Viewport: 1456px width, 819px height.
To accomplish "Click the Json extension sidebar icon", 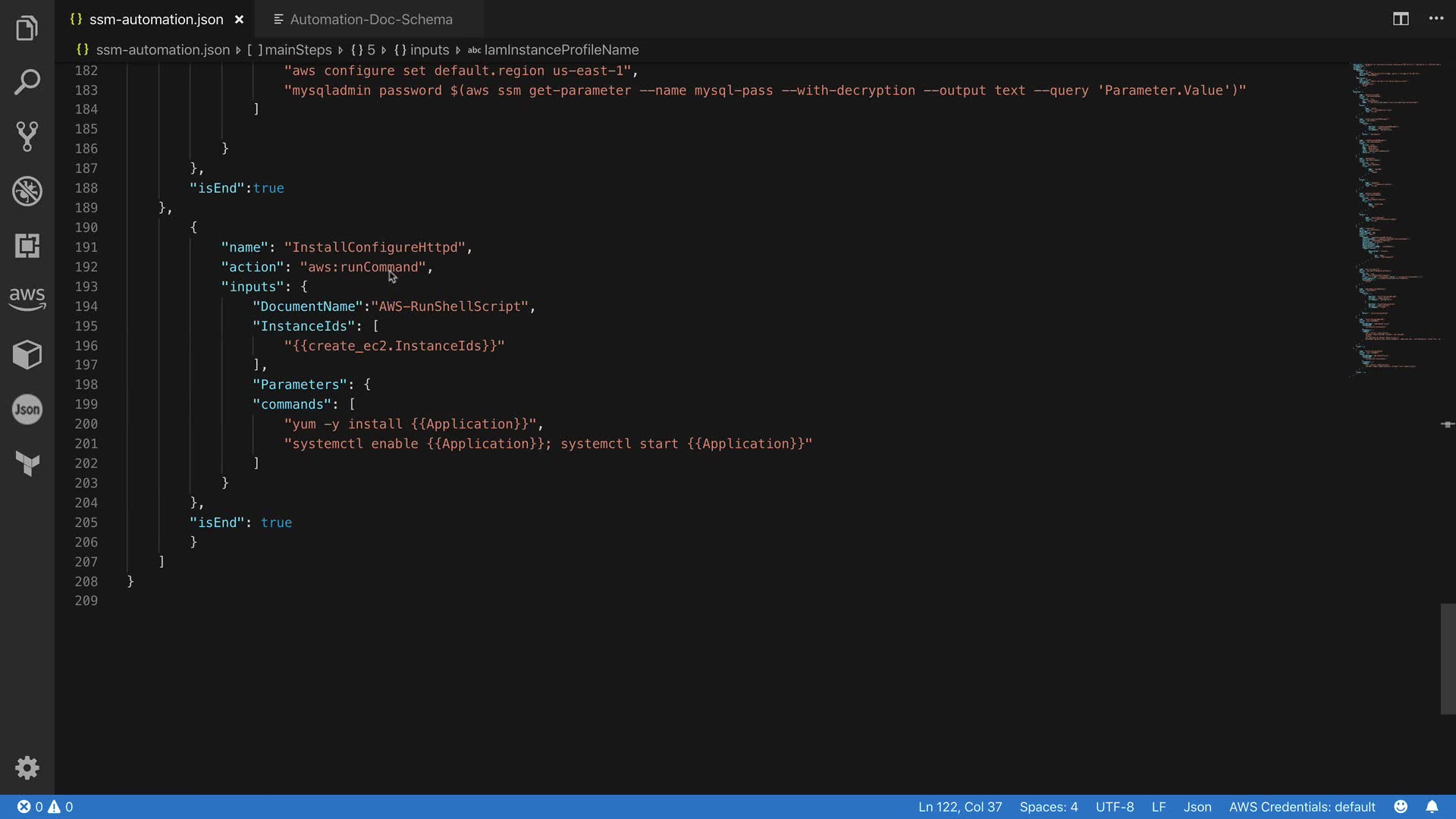I will [27, 409].
